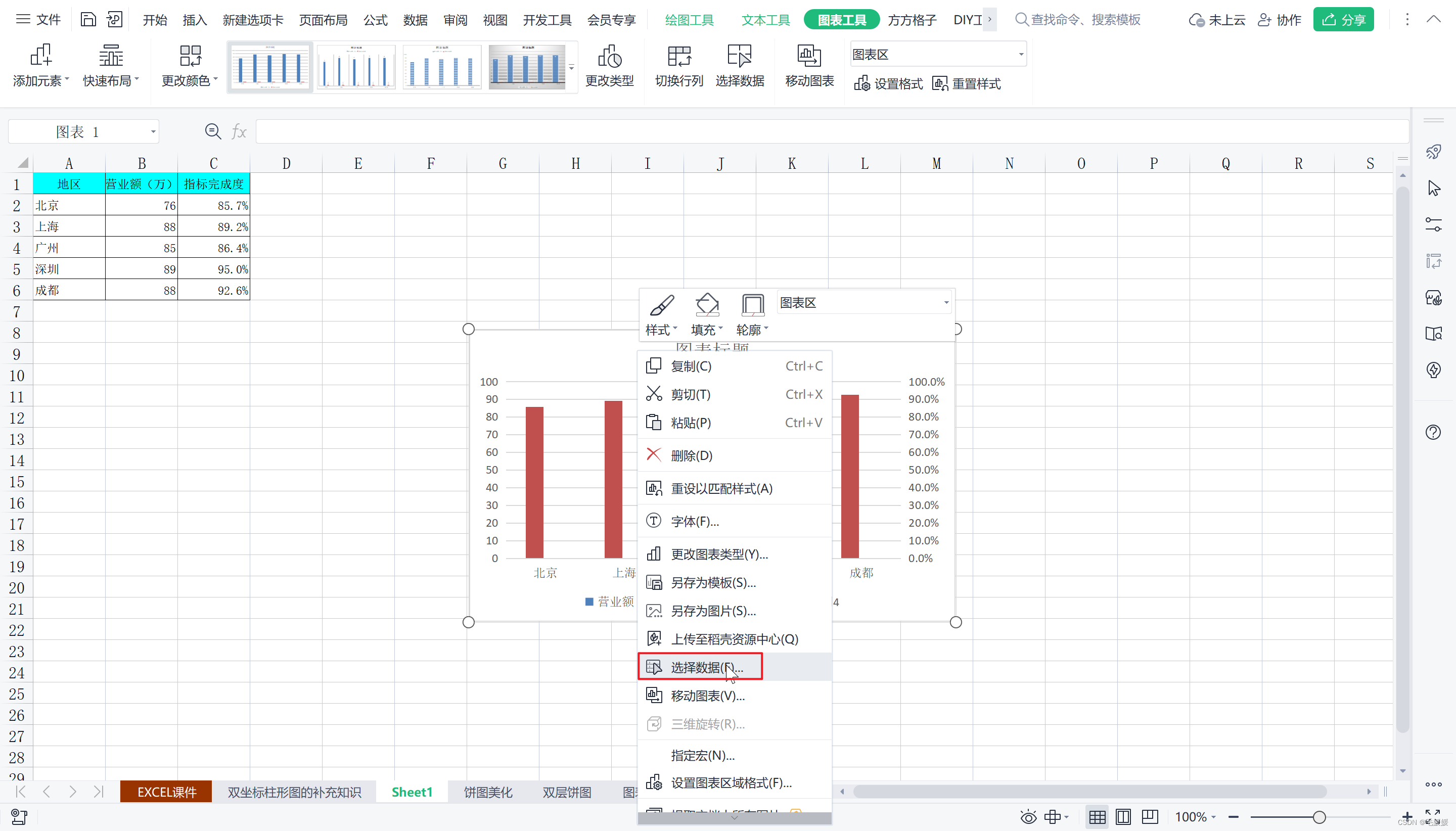
Task: Choose 选择数据(E) from the context menu
Action: click(x=707, y=667)
